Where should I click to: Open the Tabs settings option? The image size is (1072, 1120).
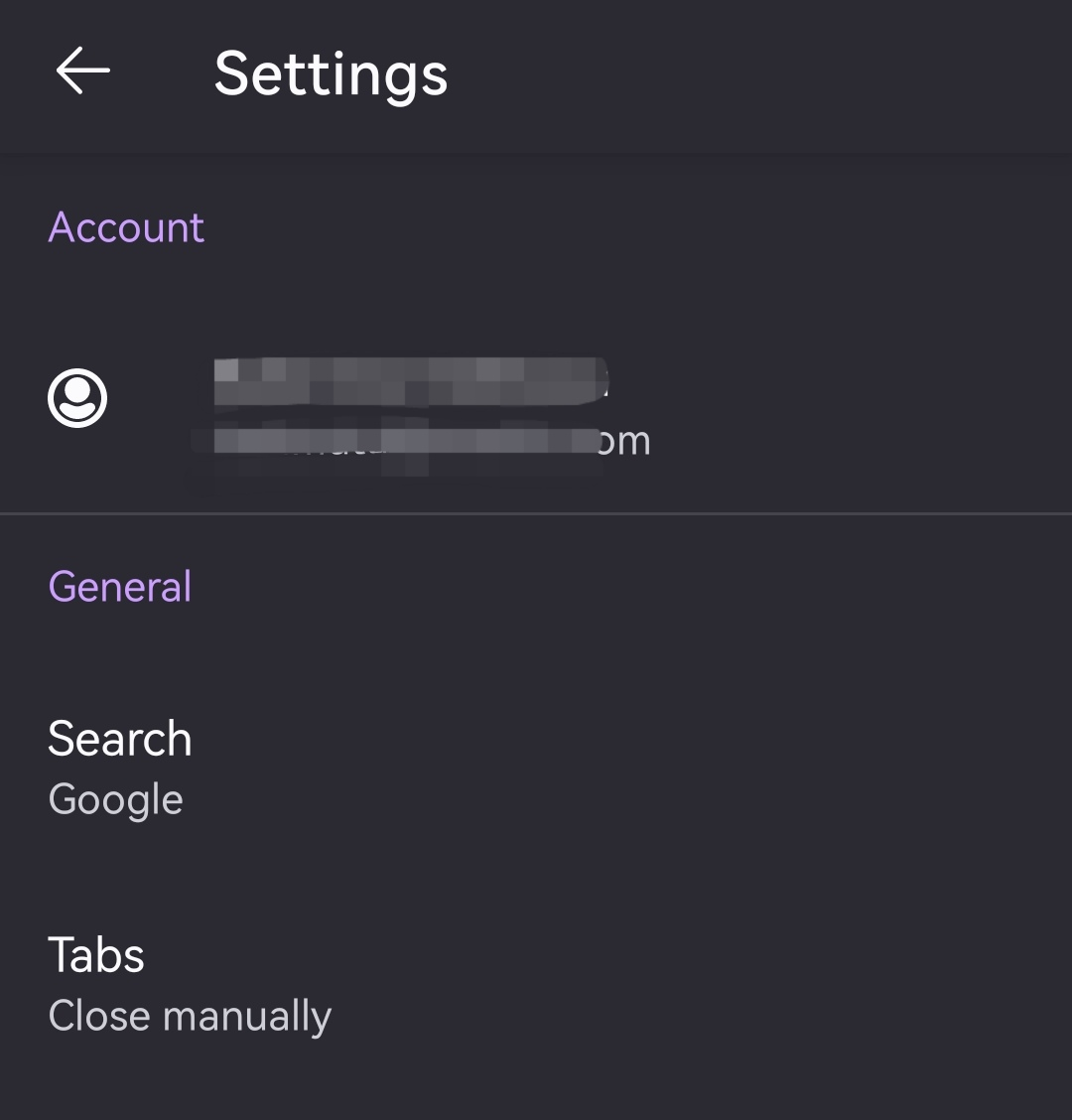pyautogui.click(x=96, y=955)
